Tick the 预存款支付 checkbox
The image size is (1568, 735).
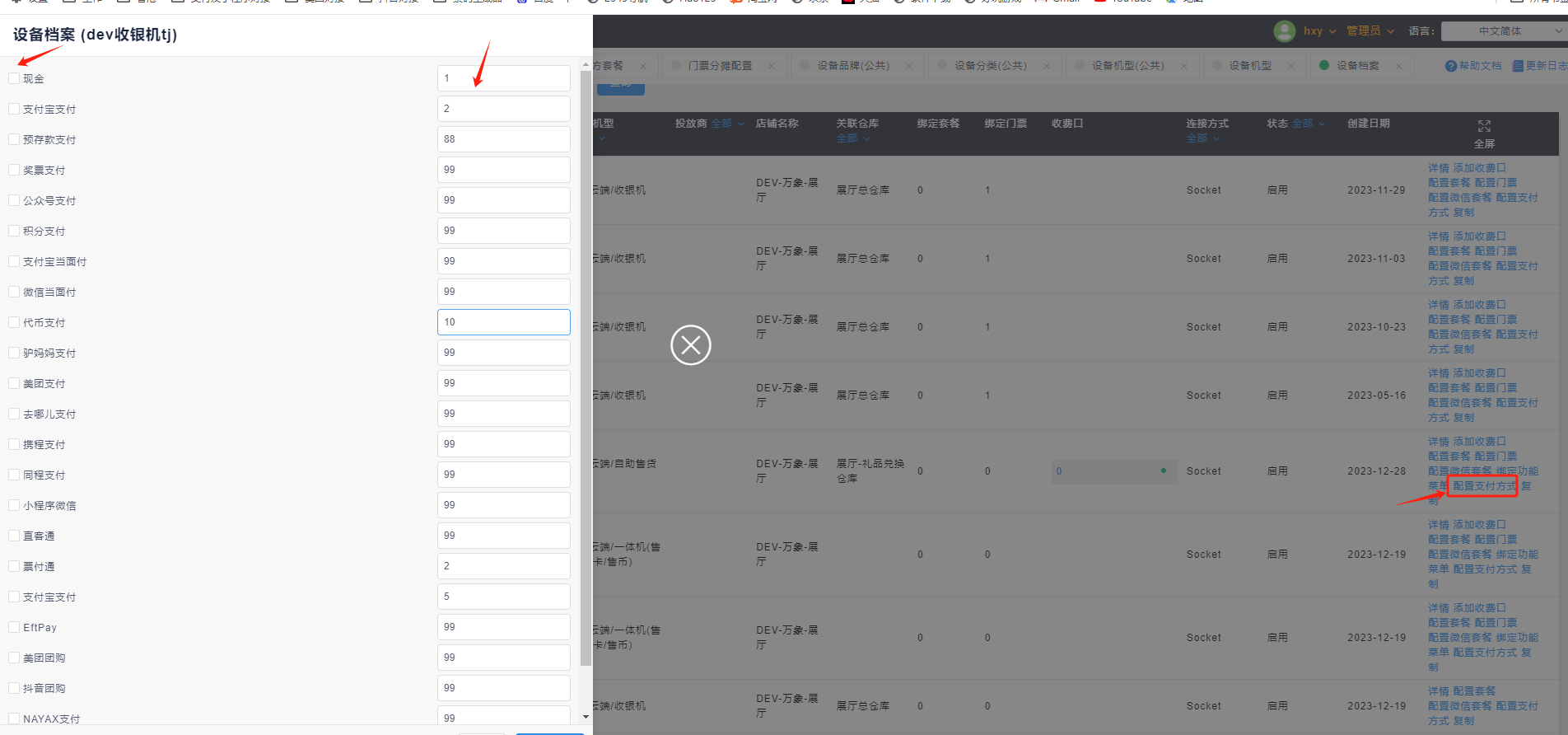pos(14,139)
